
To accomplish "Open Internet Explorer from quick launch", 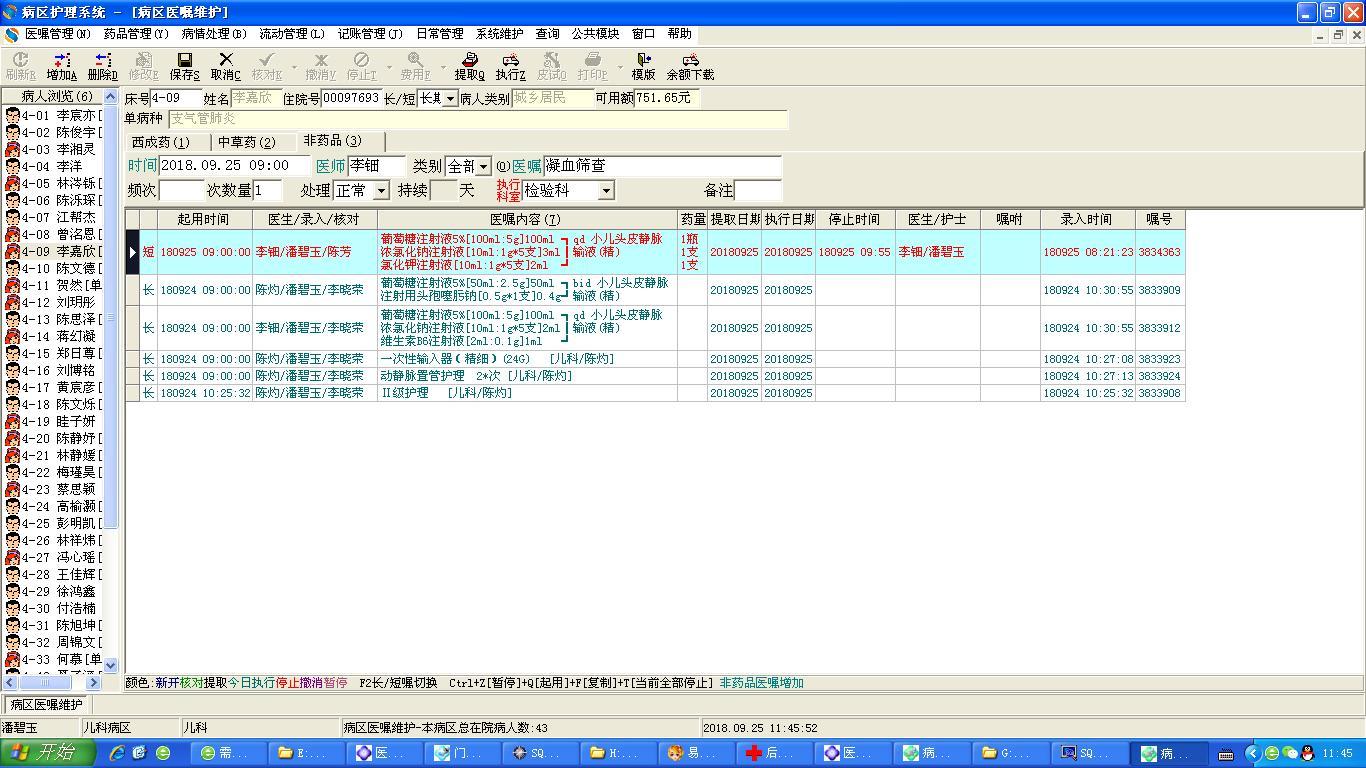I will tap(117, 753).
